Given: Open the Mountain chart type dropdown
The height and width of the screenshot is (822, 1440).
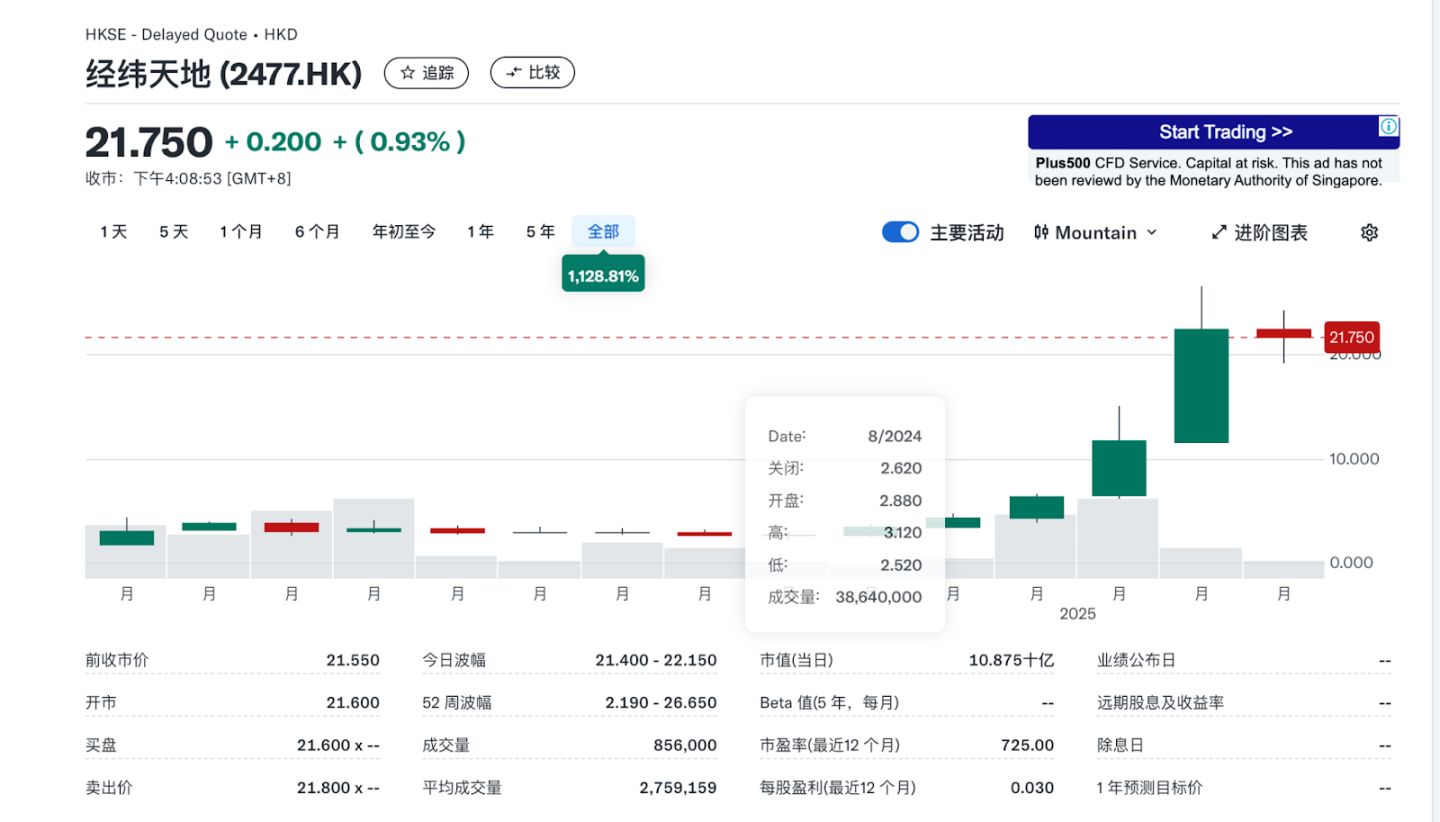Looking at the screenshot, I should tap(1096, 232).
